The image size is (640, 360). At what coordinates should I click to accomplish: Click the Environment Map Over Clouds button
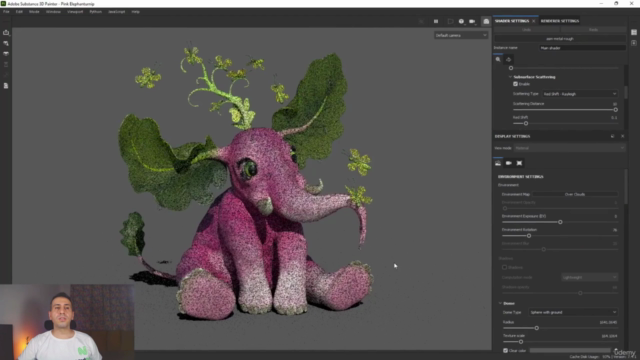[x=575, y=195]
